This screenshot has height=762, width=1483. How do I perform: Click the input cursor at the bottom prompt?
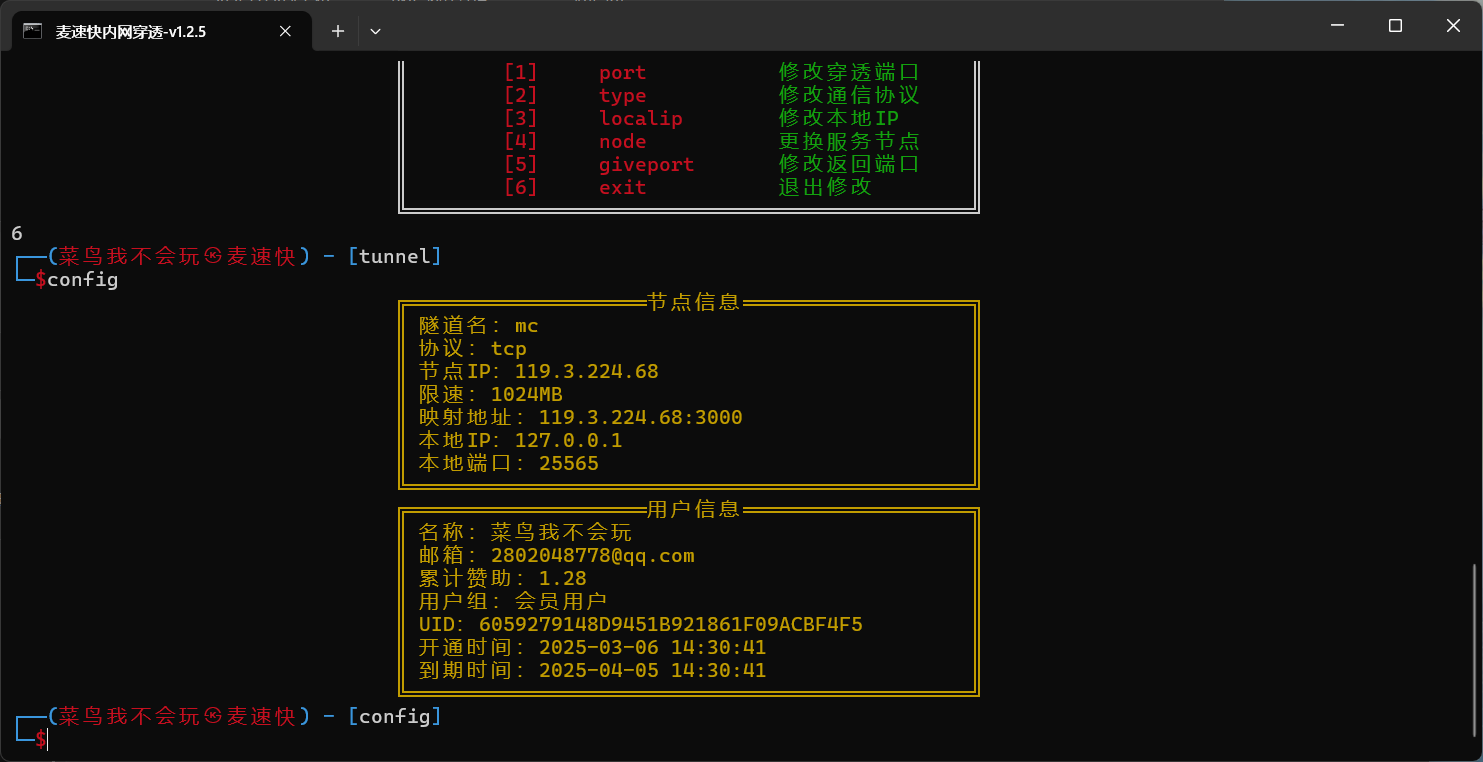(47, 740)
